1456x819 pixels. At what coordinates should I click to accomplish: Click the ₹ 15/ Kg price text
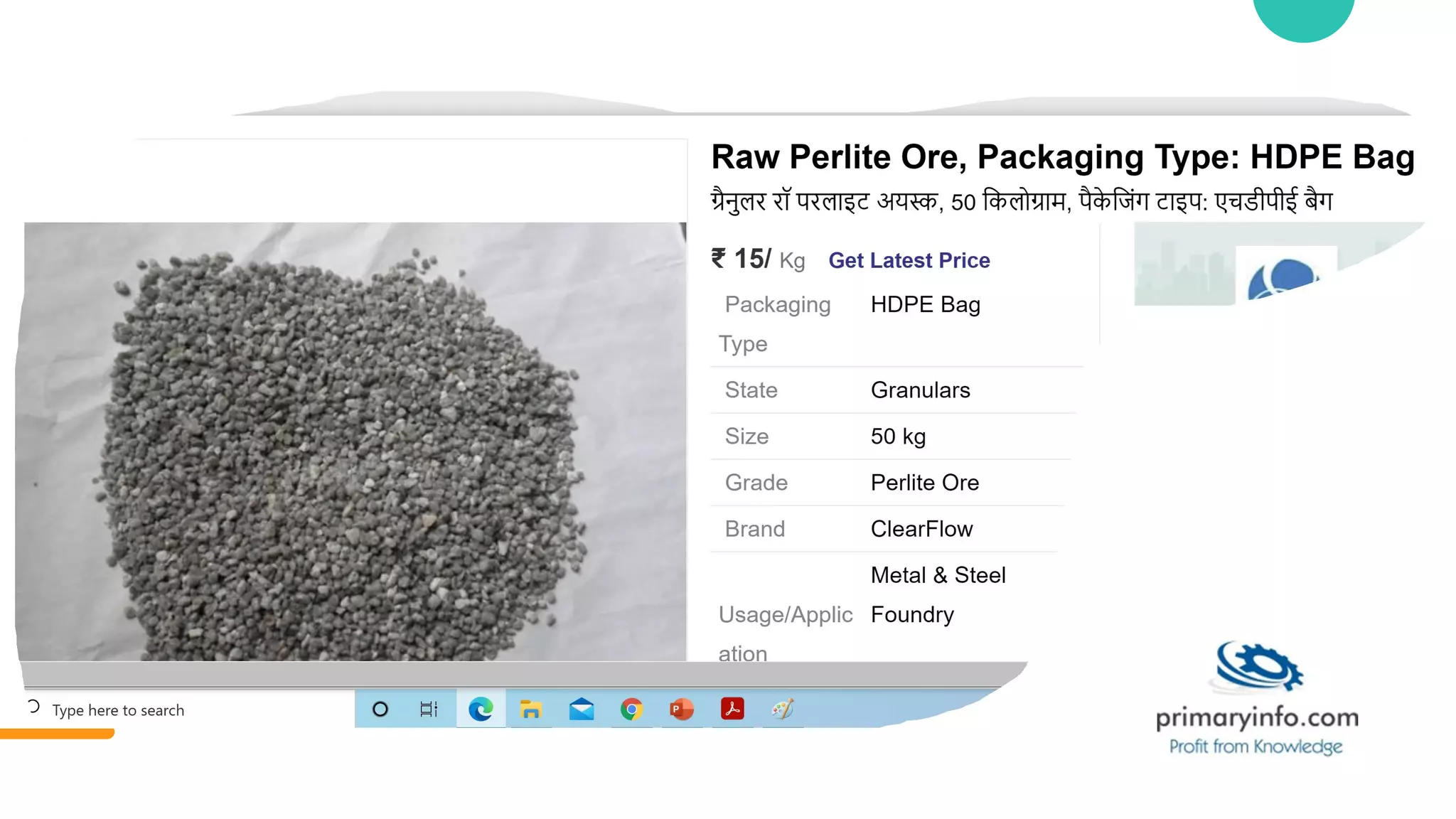(x=758, y=259)
